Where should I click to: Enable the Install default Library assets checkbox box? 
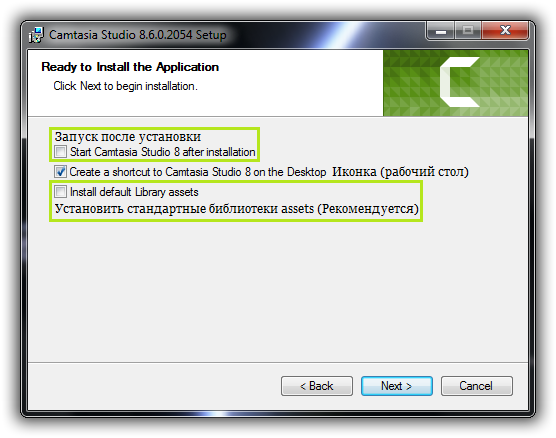[x=60, y=192]
